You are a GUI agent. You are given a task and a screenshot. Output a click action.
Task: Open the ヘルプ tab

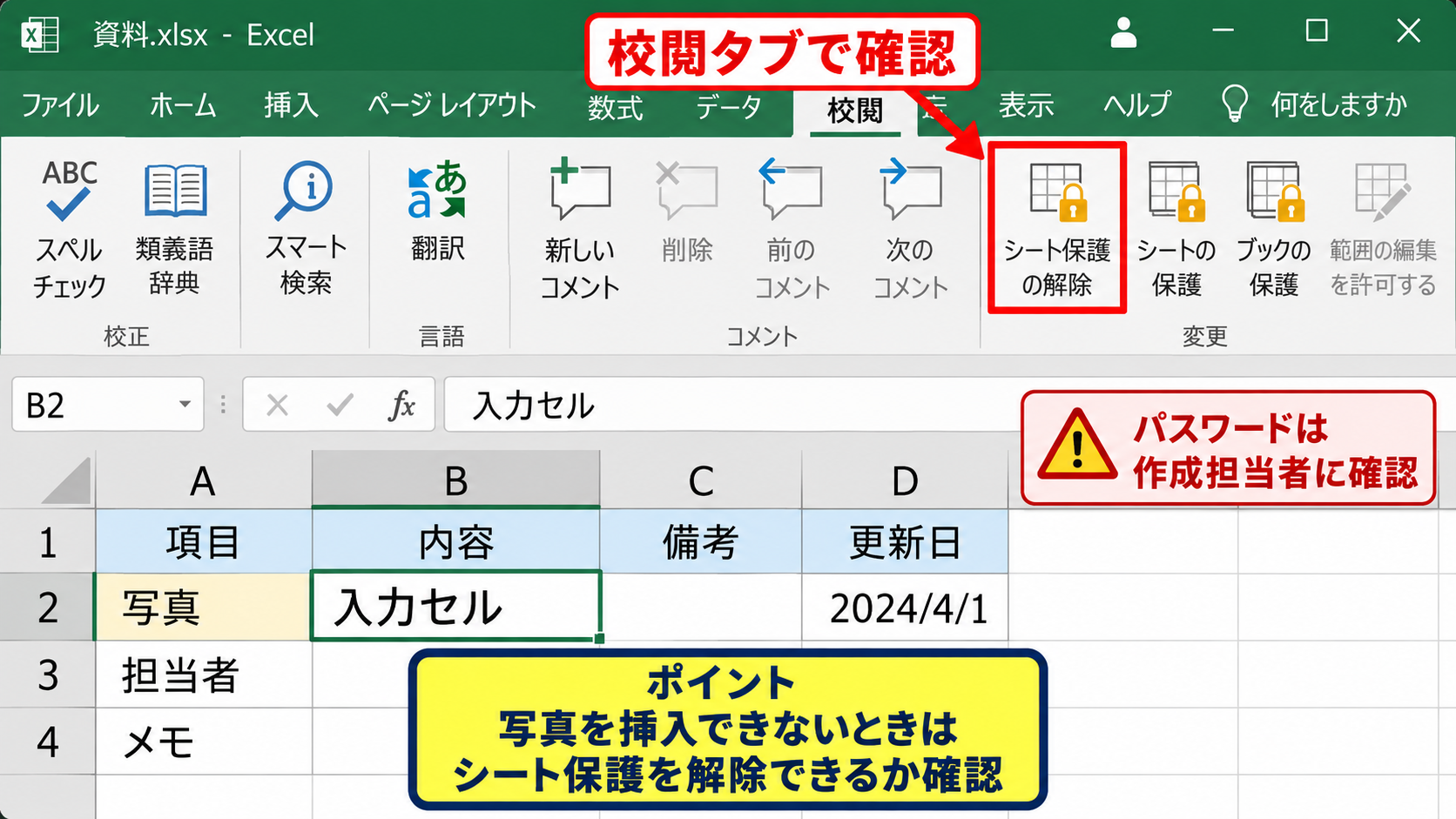tap(1137, 105)
